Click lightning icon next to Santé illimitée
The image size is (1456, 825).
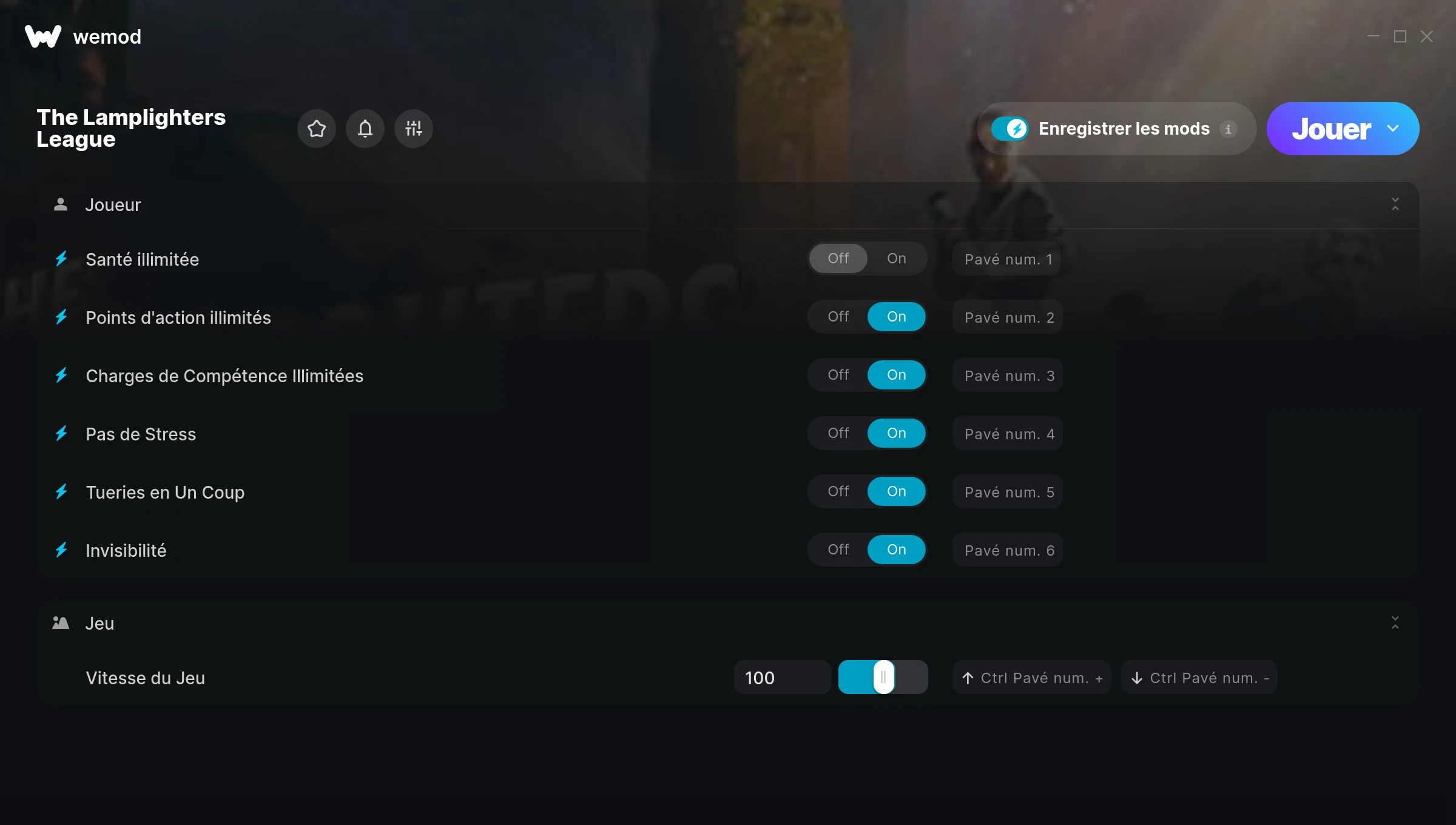point(61,259)
